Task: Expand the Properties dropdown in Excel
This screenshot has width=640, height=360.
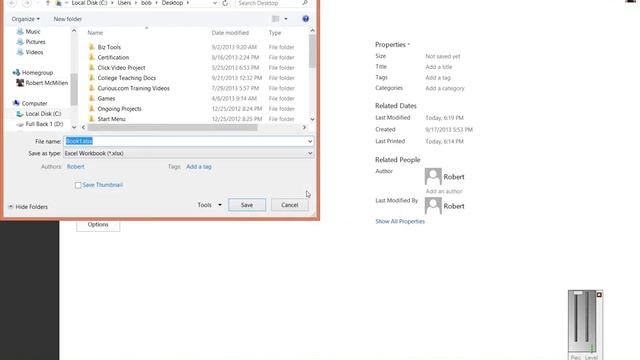Action: point(392,44)
